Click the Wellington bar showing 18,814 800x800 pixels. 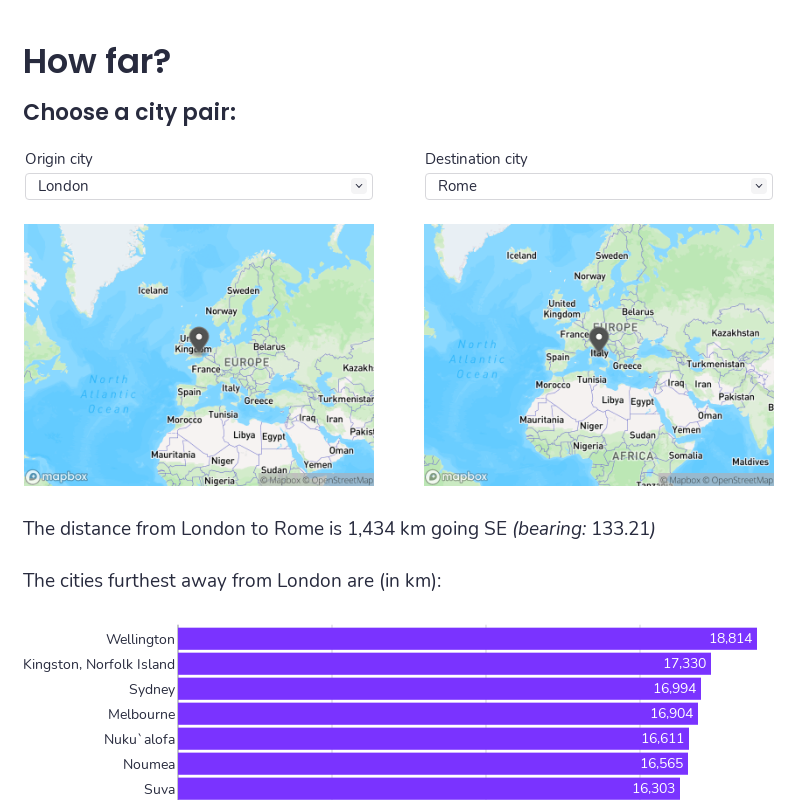tap(467, 639)
